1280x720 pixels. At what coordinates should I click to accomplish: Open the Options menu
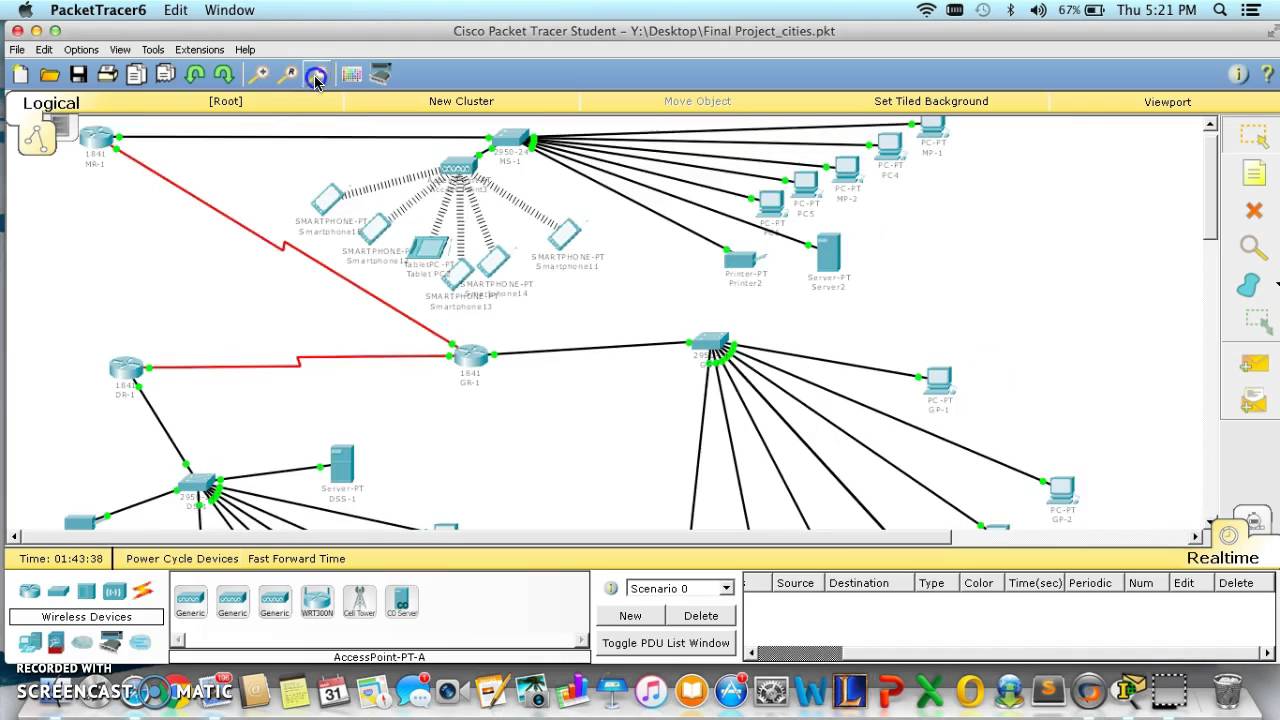click(x=81, y=49)
